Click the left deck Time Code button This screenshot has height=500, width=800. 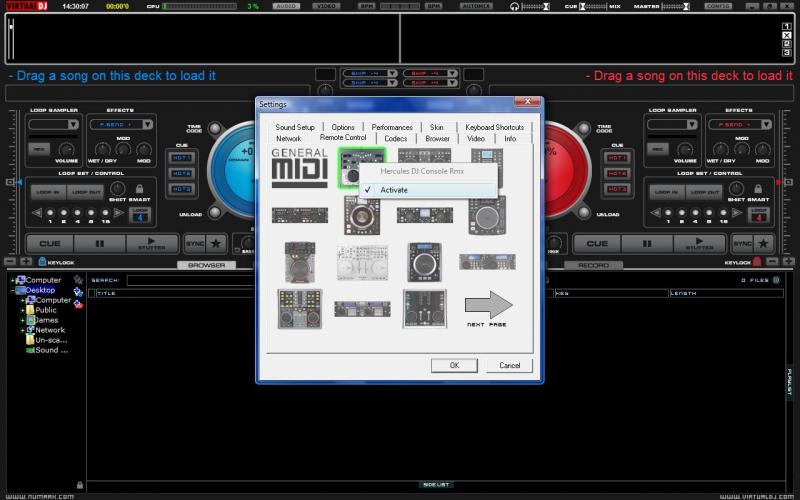[x=215, y=128]
